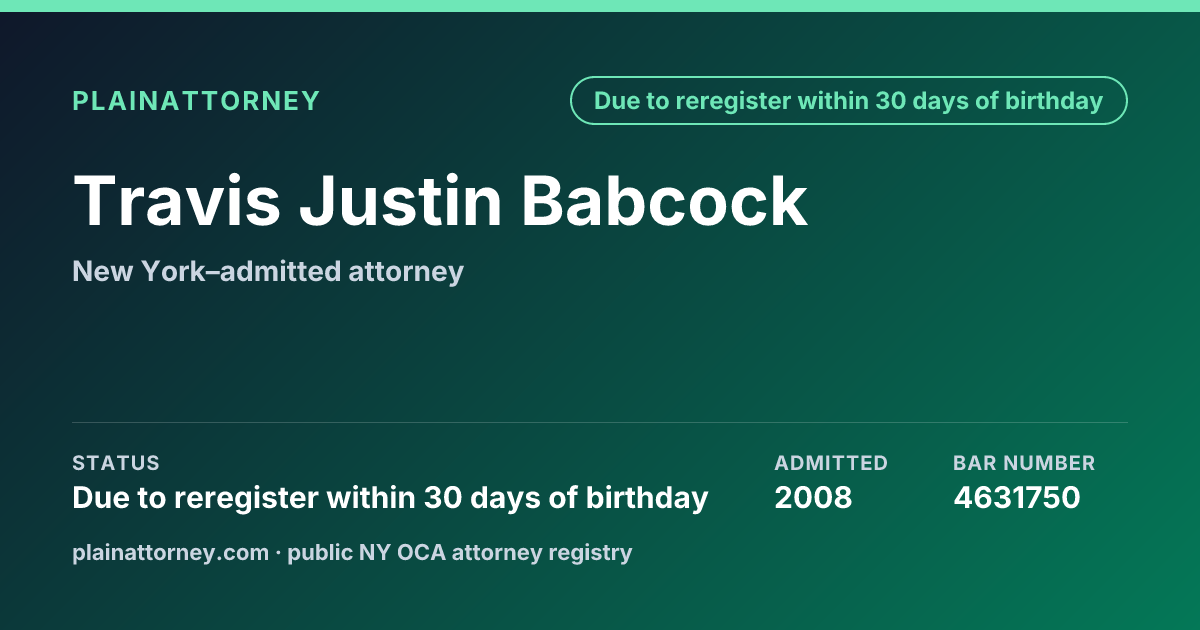
Task: Click the STATUS label
Action: pyautogui.click(x=116, y=463)
